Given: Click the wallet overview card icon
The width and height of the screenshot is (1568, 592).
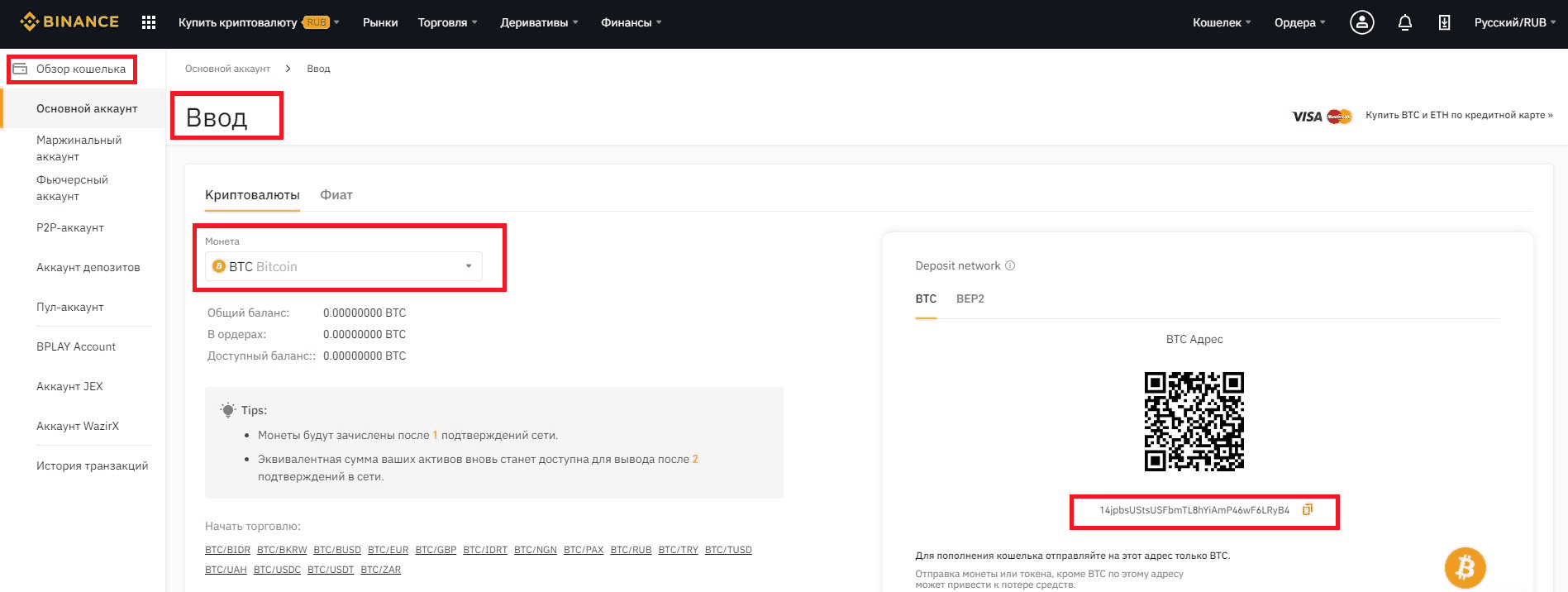Looking at the screenshot, I should 20,69.
